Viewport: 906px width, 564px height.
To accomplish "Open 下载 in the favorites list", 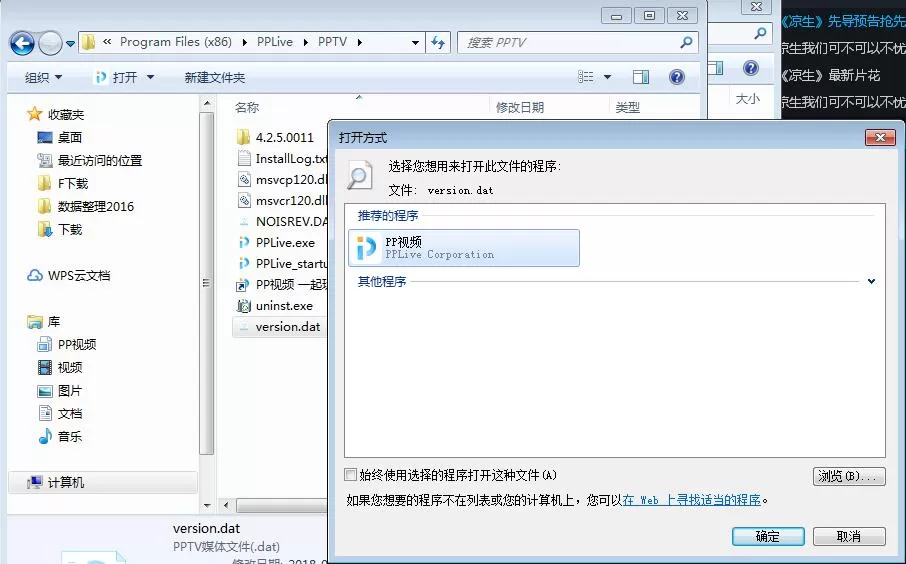I will pyautogui.click(x=60, y=229).
